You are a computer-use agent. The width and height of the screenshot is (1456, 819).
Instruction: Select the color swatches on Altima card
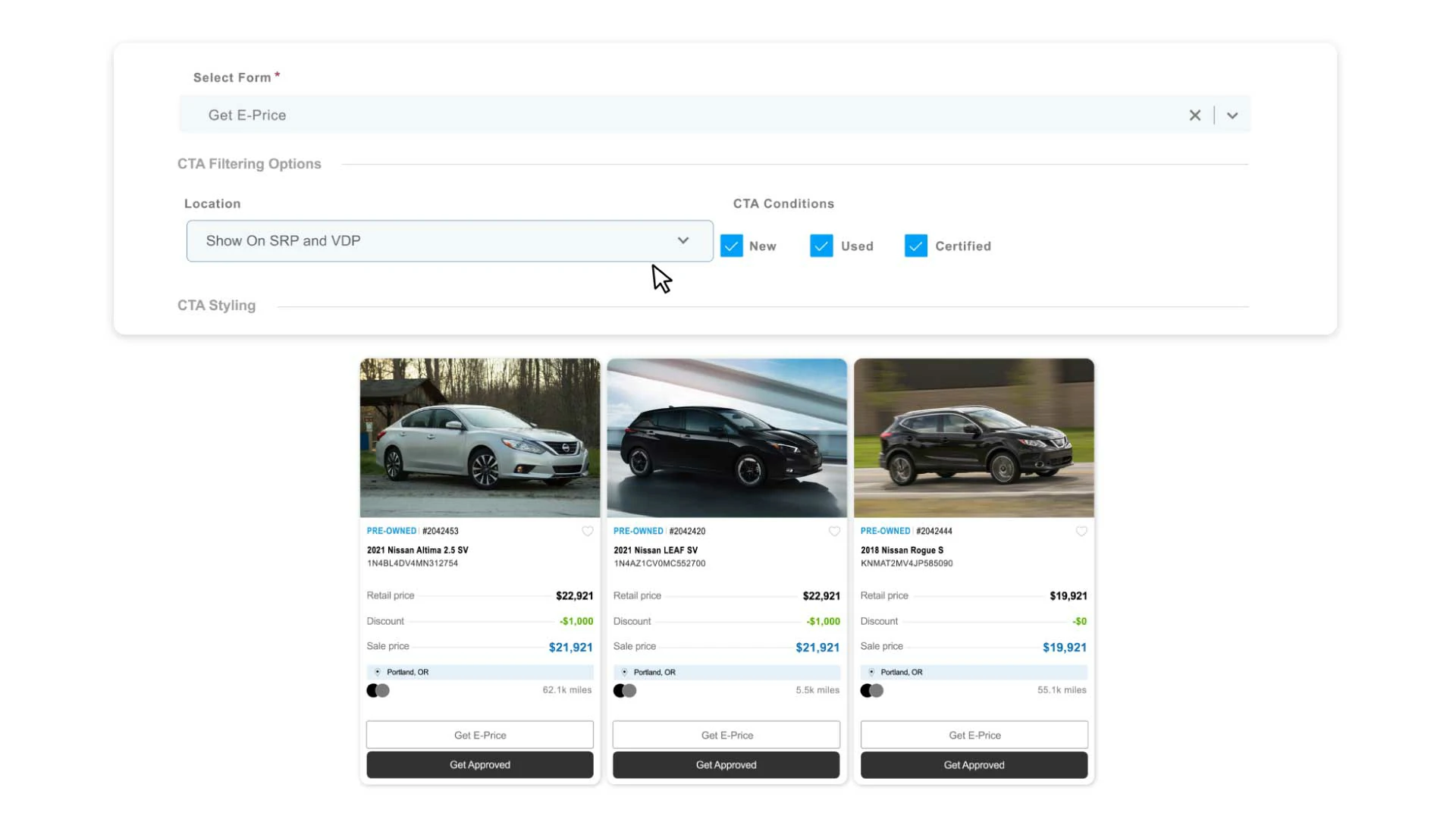pos(378,690)
